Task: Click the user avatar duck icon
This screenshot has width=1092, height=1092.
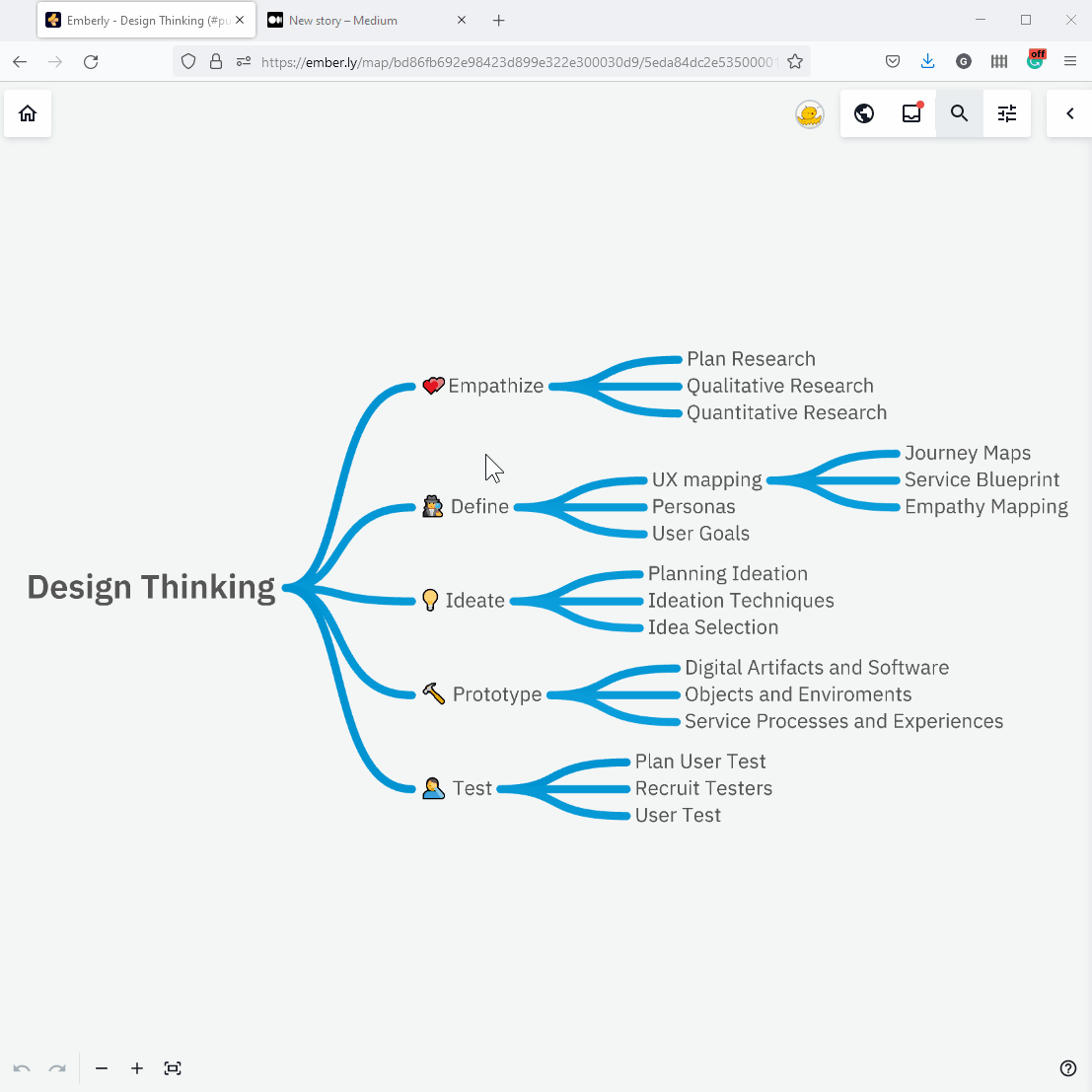Action: [810, 114]
